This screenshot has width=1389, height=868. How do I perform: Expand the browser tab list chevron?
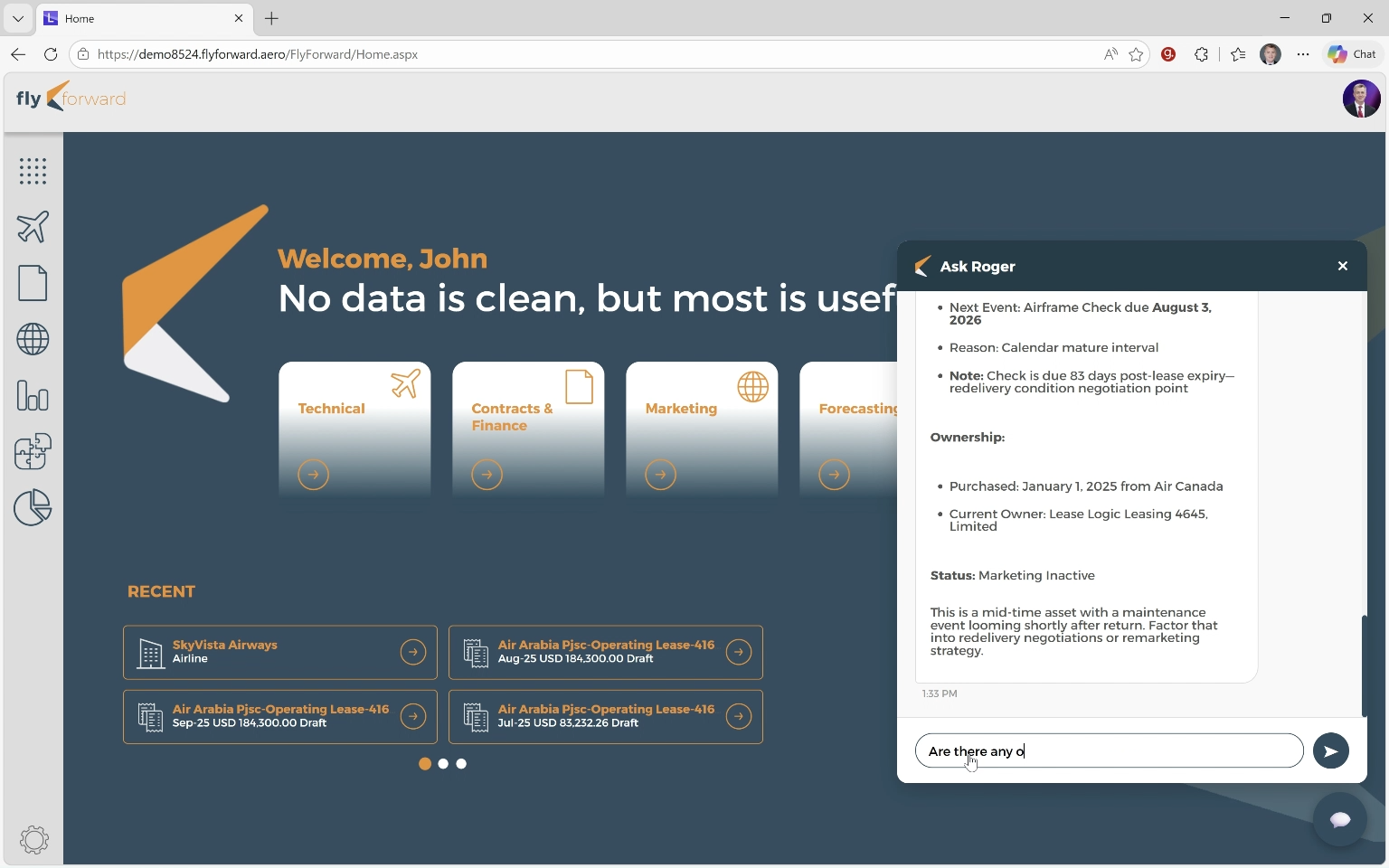click(18, 18)
